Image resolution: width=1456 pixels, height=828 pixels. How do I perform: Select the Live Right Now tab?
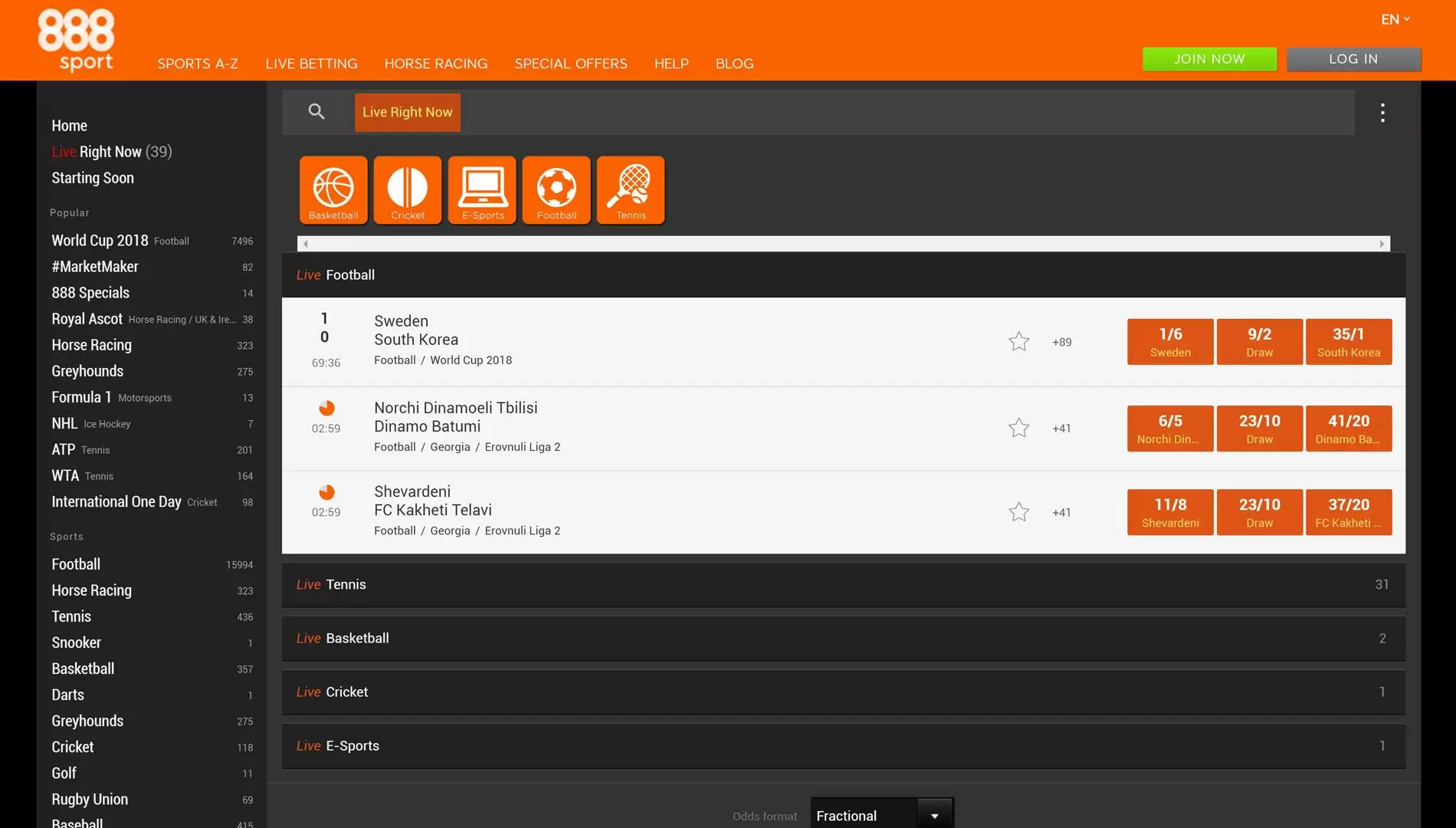(407, 112)
